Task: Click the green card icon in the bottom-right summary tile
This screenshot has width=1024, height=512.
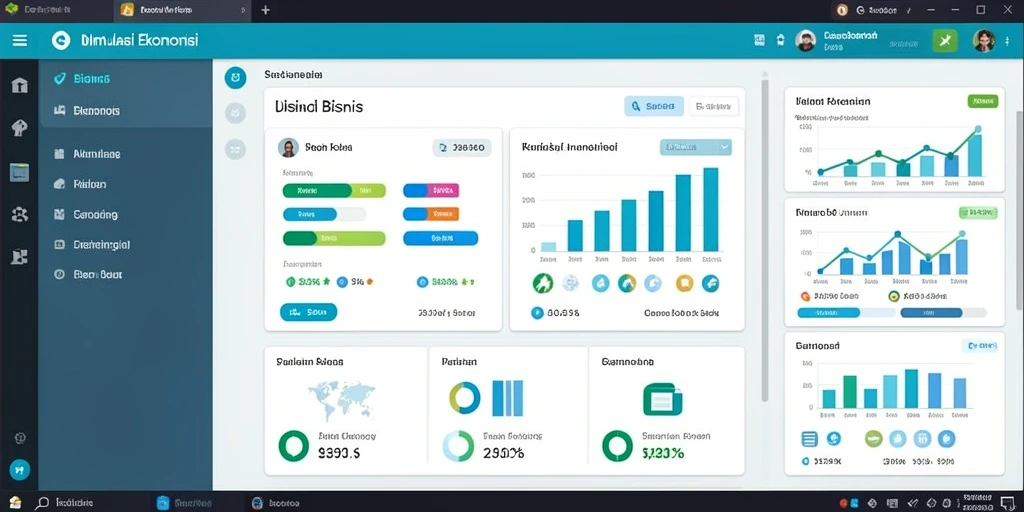Action: 662,399
